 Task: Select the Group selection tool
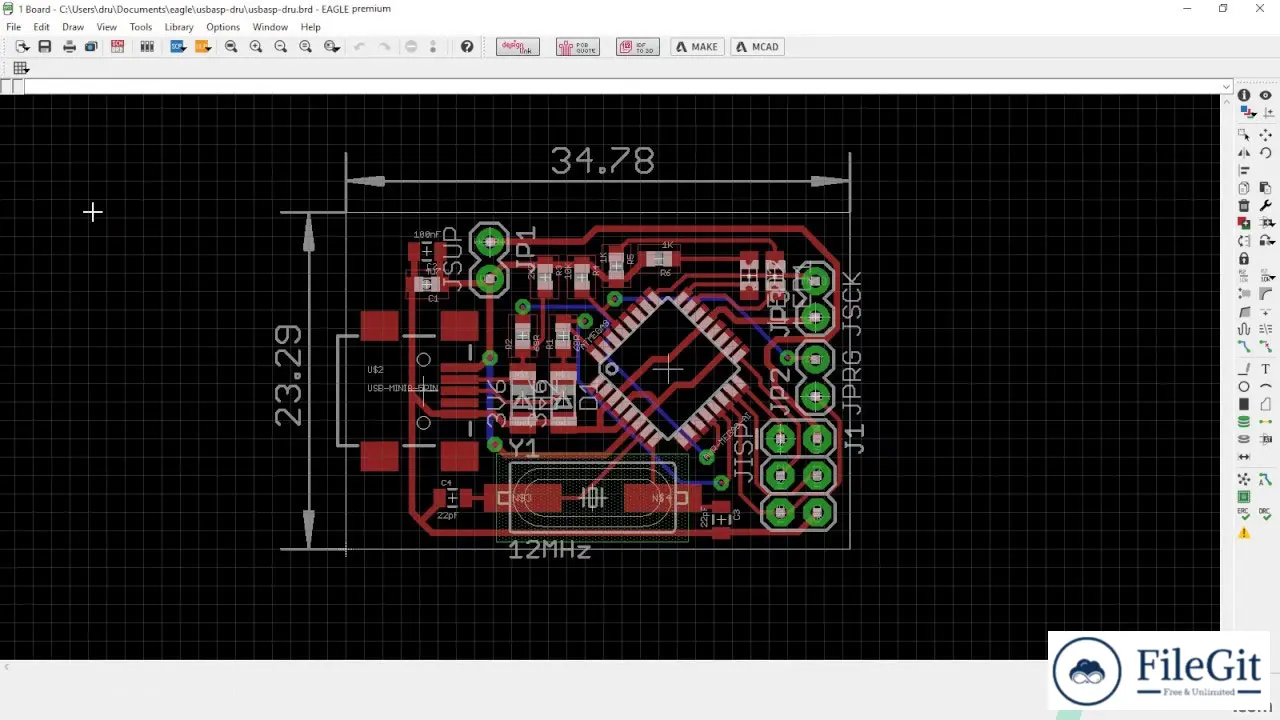pyautogui.click(x=1244, y=134)
